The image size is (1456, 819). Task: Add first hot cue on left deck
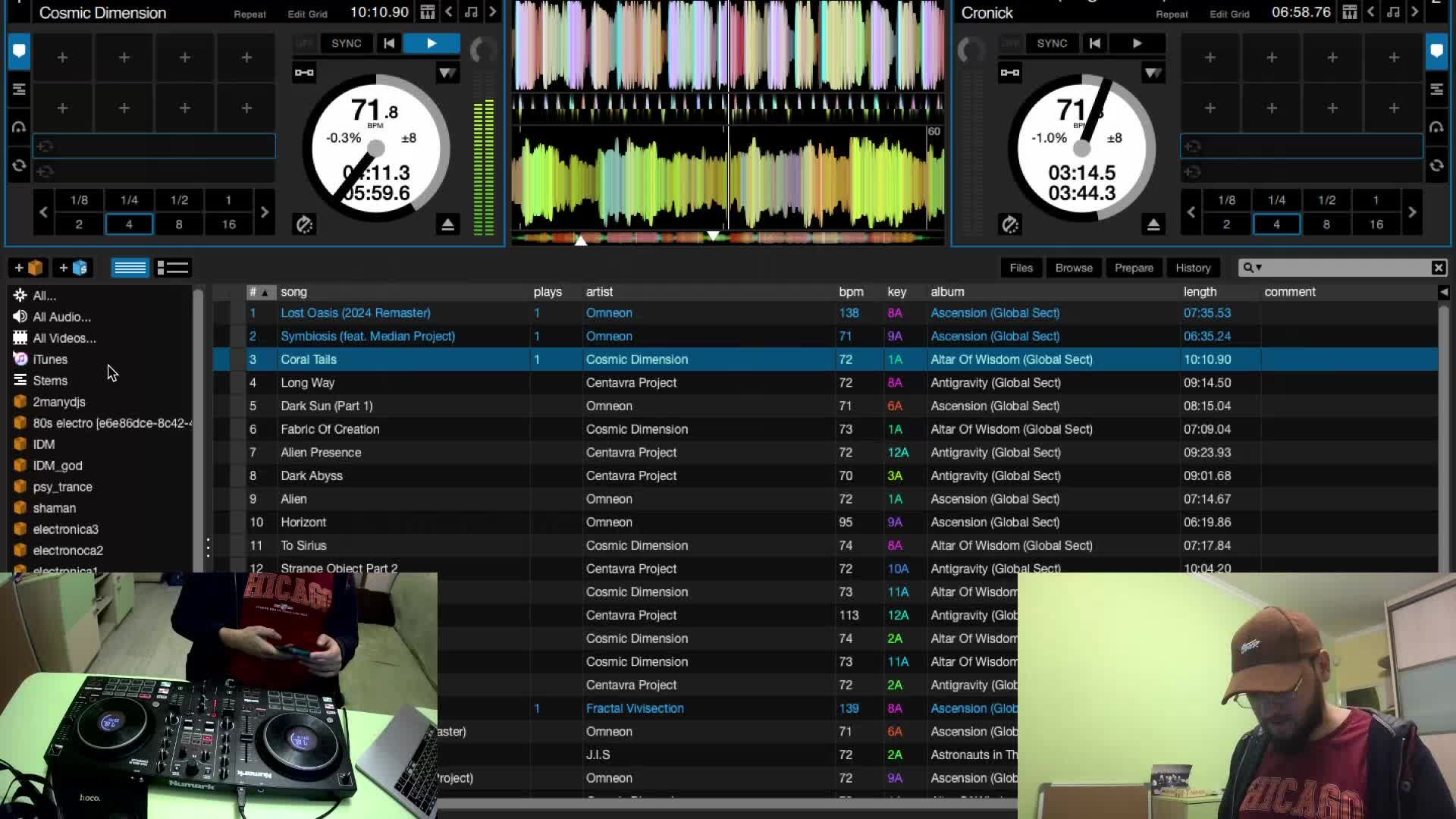pyautogui.click(x=62, y=58)
